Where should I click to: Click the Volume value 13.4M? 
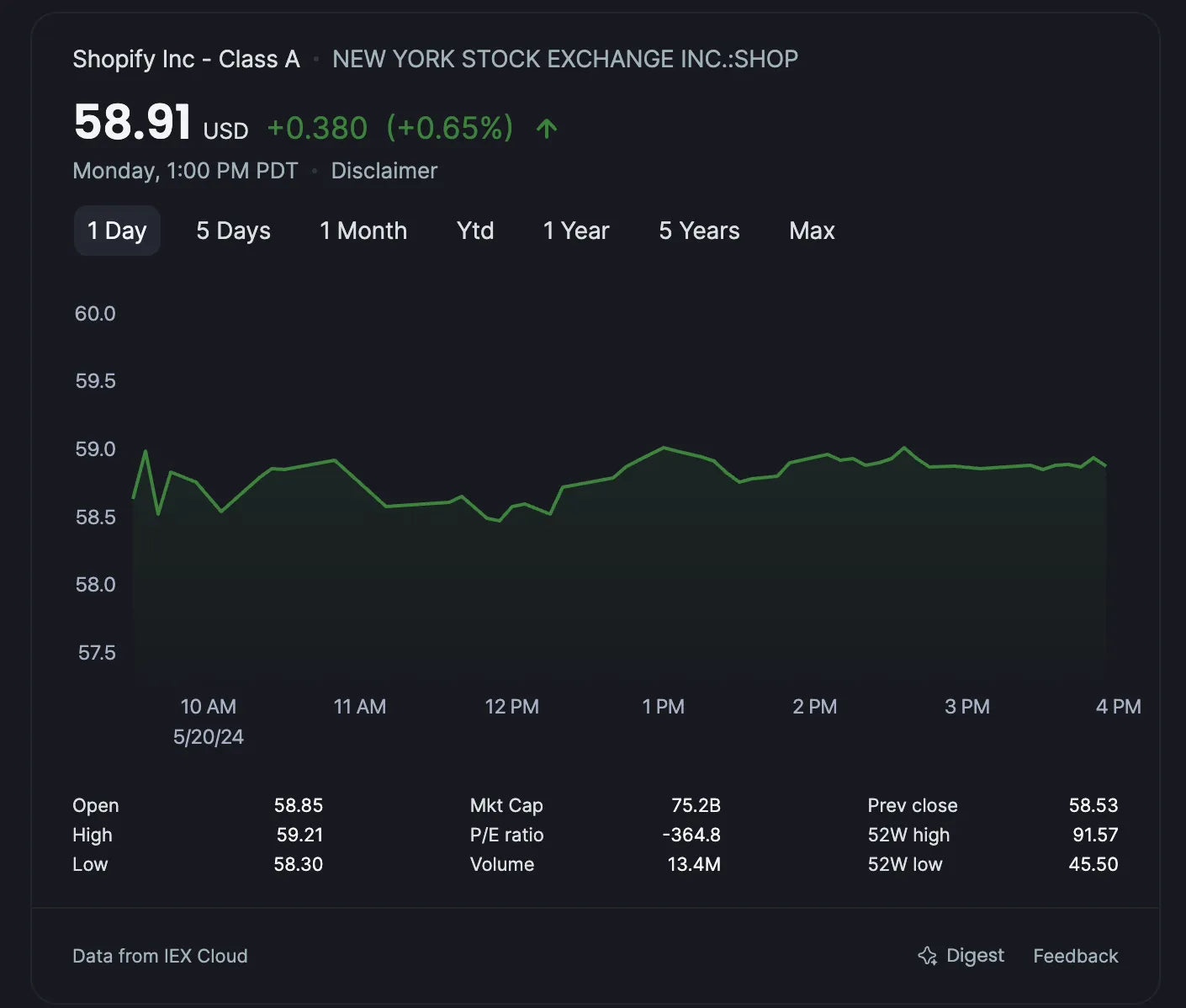pyautogui.click(x=694, y=864)
